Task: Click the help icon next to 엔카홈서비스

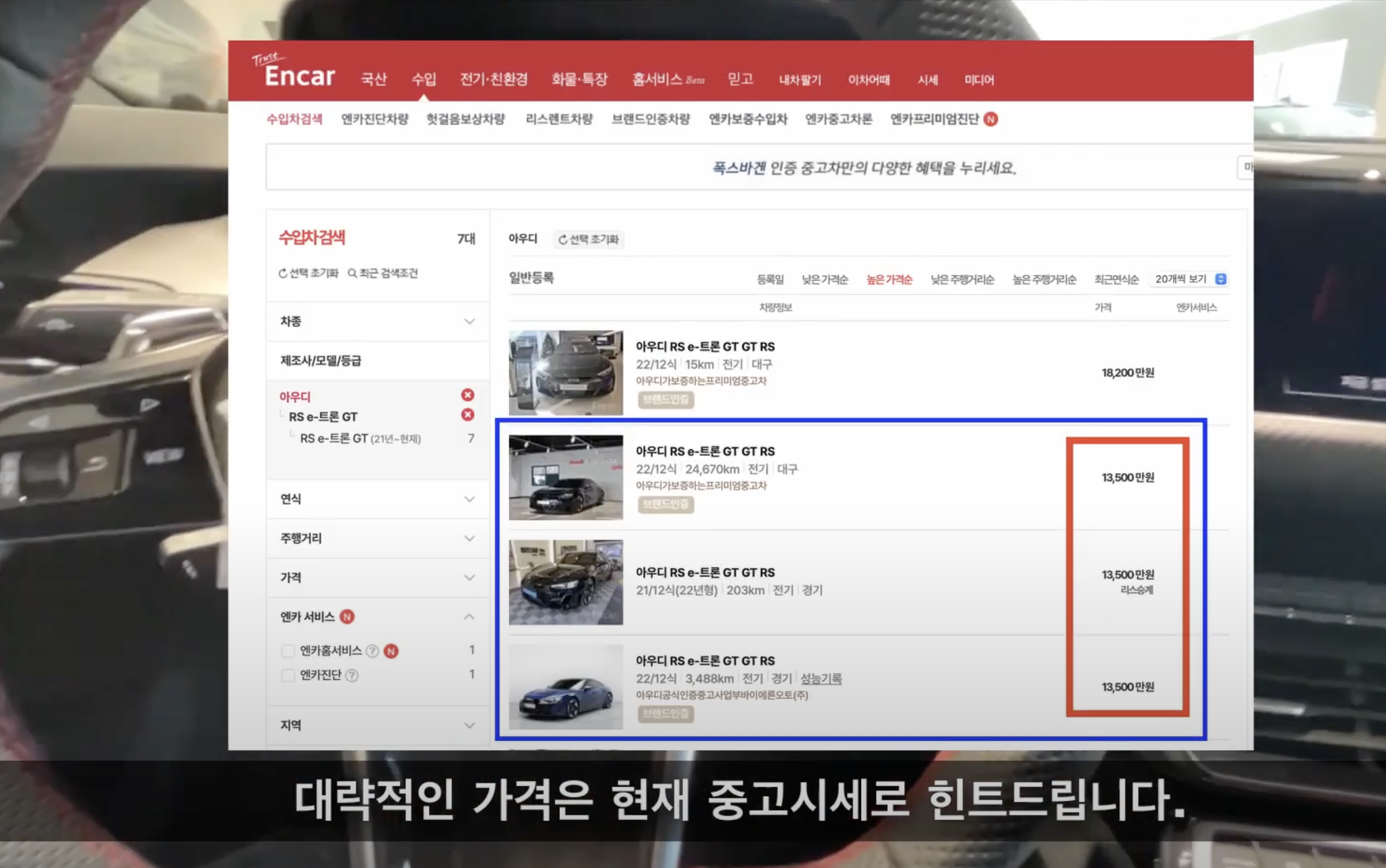Action: 372,651
